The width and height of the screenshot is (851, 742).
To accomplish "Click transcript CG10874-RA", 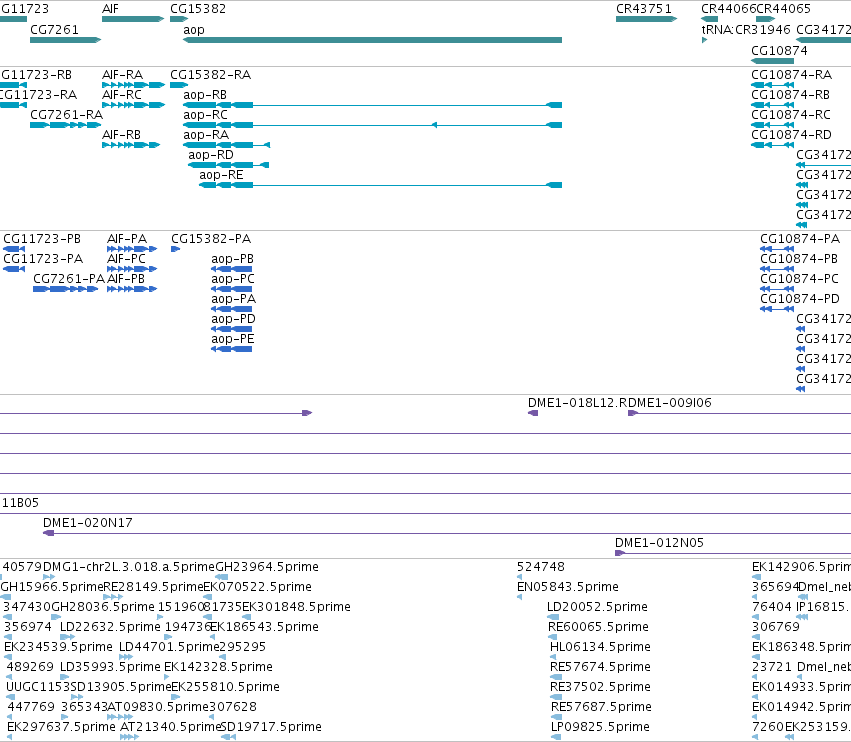I will click(773, 85).
